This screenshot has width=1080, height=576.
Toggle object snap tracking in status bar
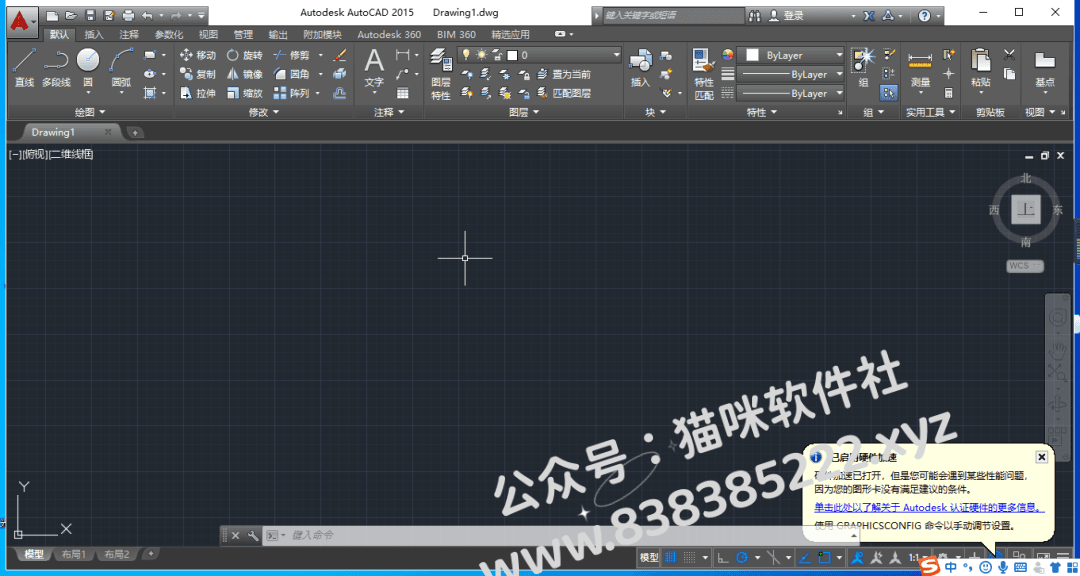click(804, 557)
